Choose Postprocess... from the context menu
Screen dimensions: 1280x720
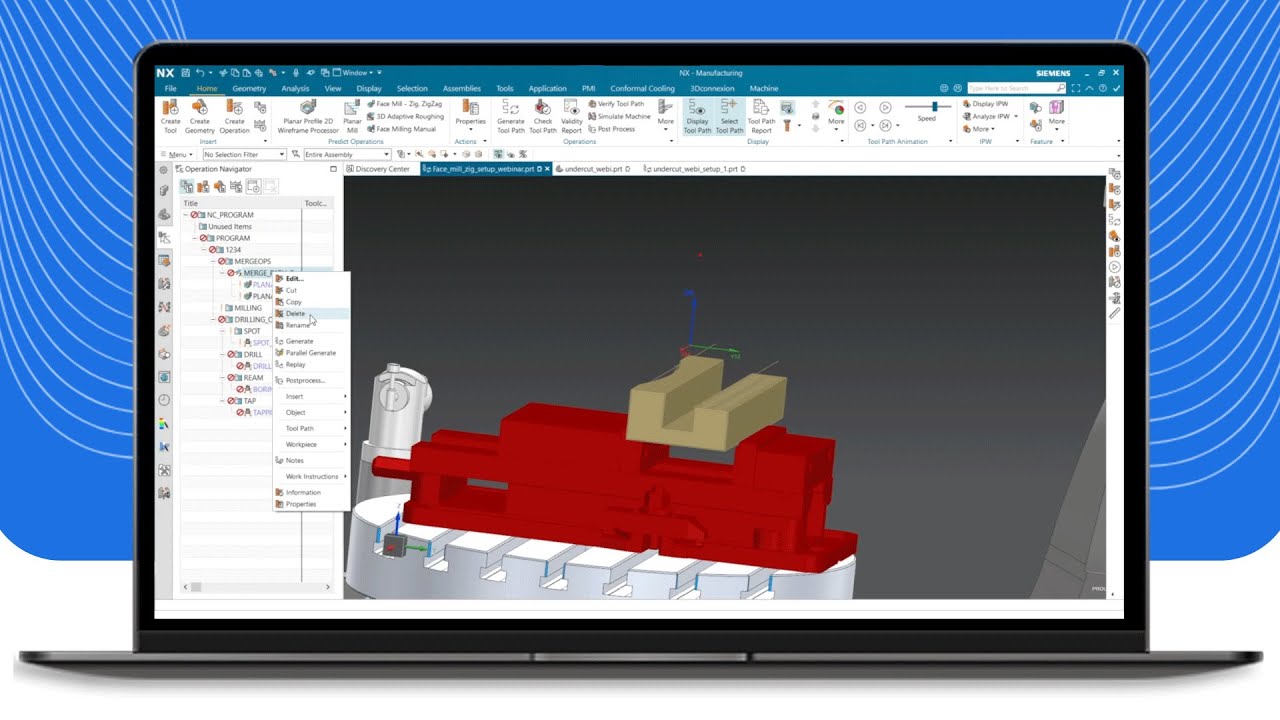coord(312,381)
